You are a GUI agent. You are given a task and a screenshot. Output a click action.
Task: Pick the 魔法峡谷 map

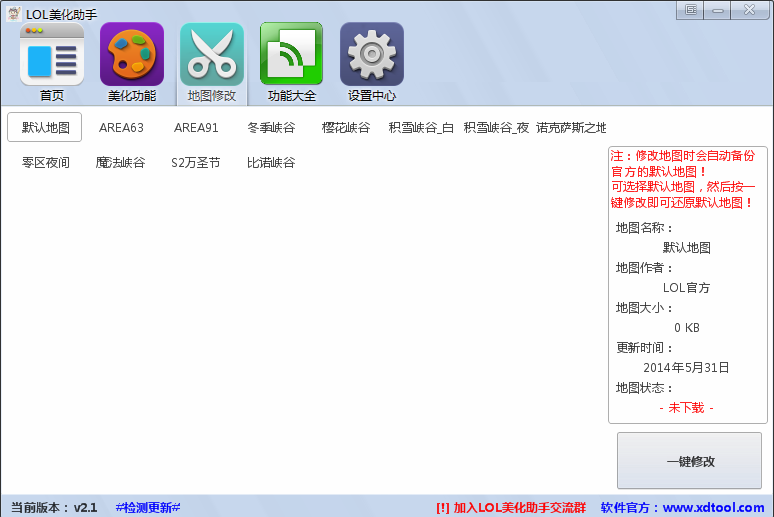[120, 162]
